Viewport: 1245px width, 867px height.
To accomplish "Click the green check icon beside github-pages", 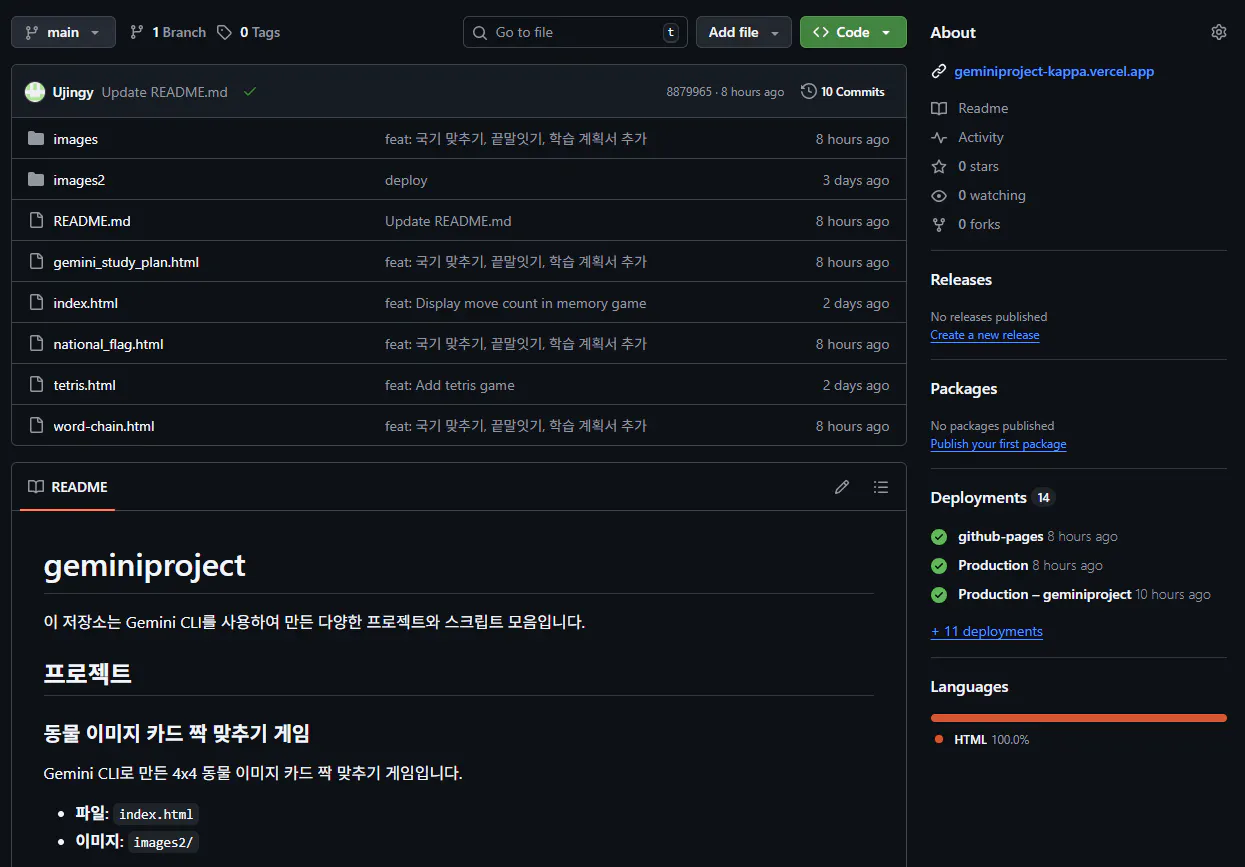I will click(939, 537).
